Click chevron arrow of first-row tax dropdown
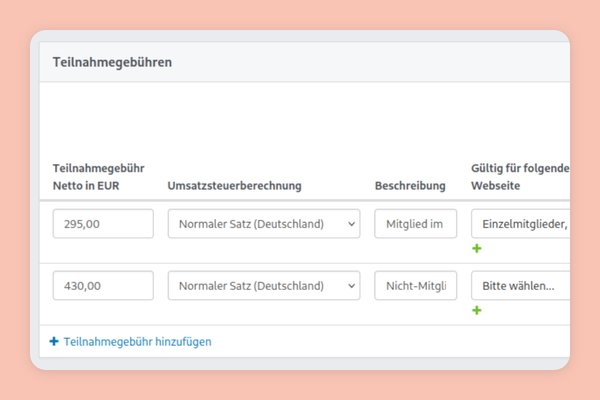 pyautogui.click(x=350, y=224)
